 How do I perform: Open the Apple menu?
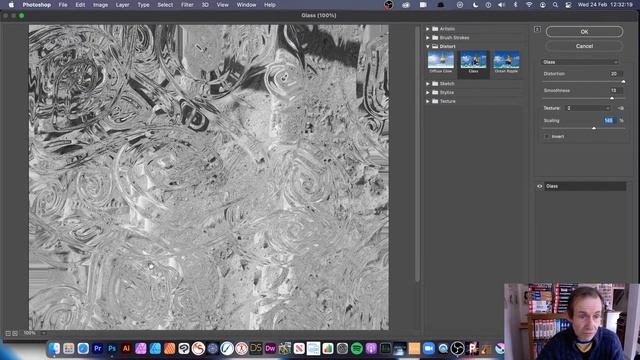[x=11, y=5]
